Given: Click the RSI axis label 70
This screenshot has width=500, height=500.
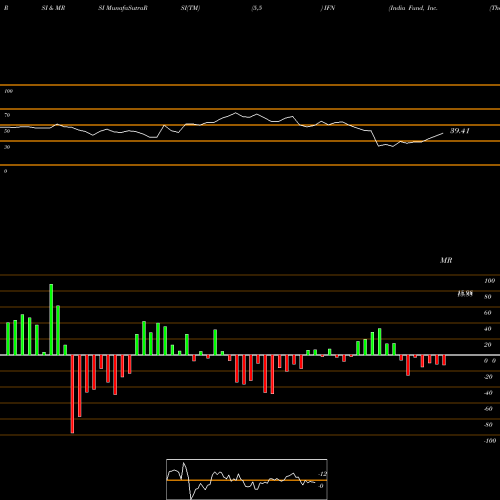Looking at the screenshot, I should 7,115.
